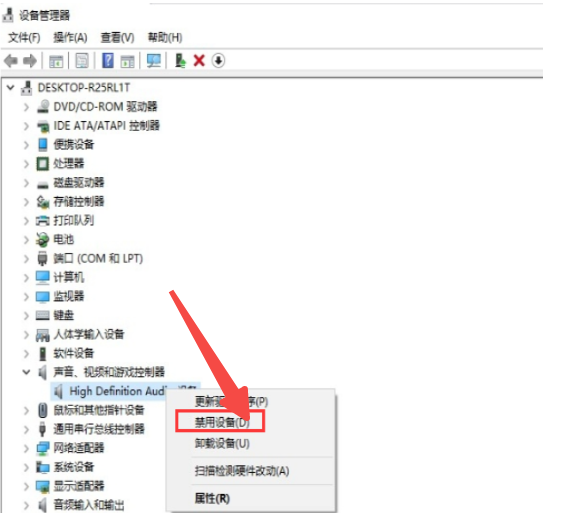This screenshot has height=518, width=565.
Task: Choose 禁用设备(D) in context menu
Action: click(222, 422)
